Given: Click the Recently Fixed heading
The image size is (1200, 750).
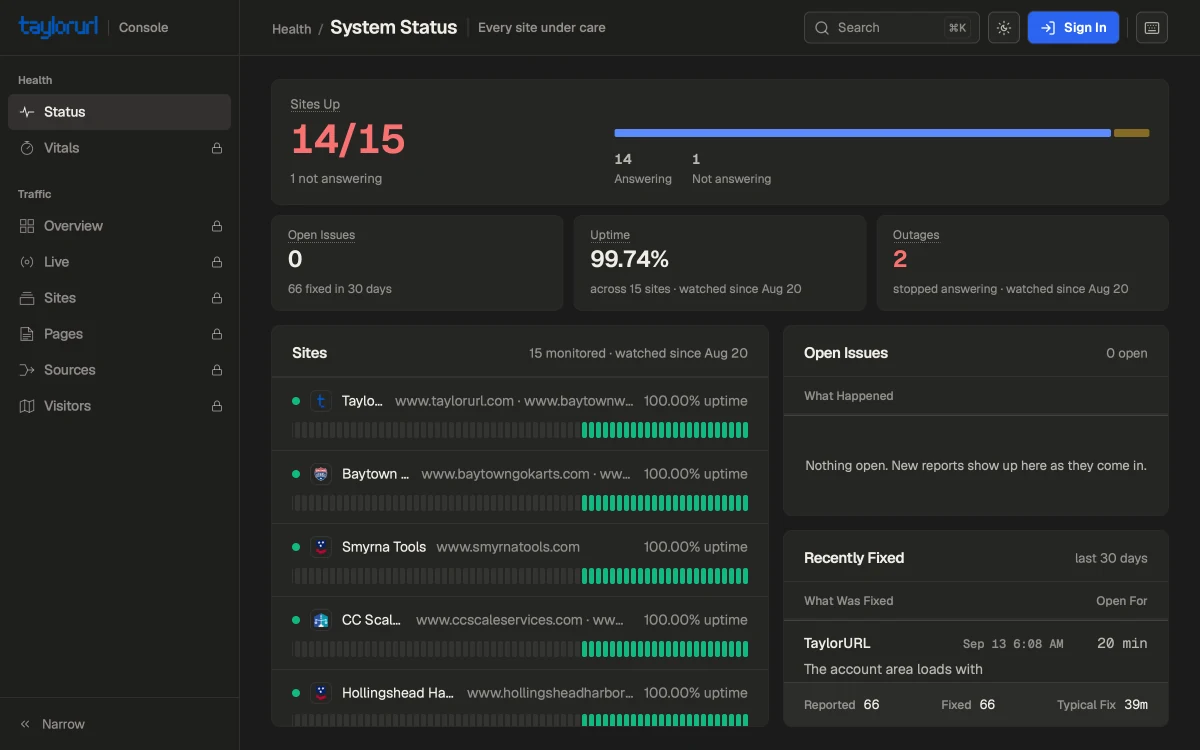Looking at the screenshot, I should coord(854,558).
